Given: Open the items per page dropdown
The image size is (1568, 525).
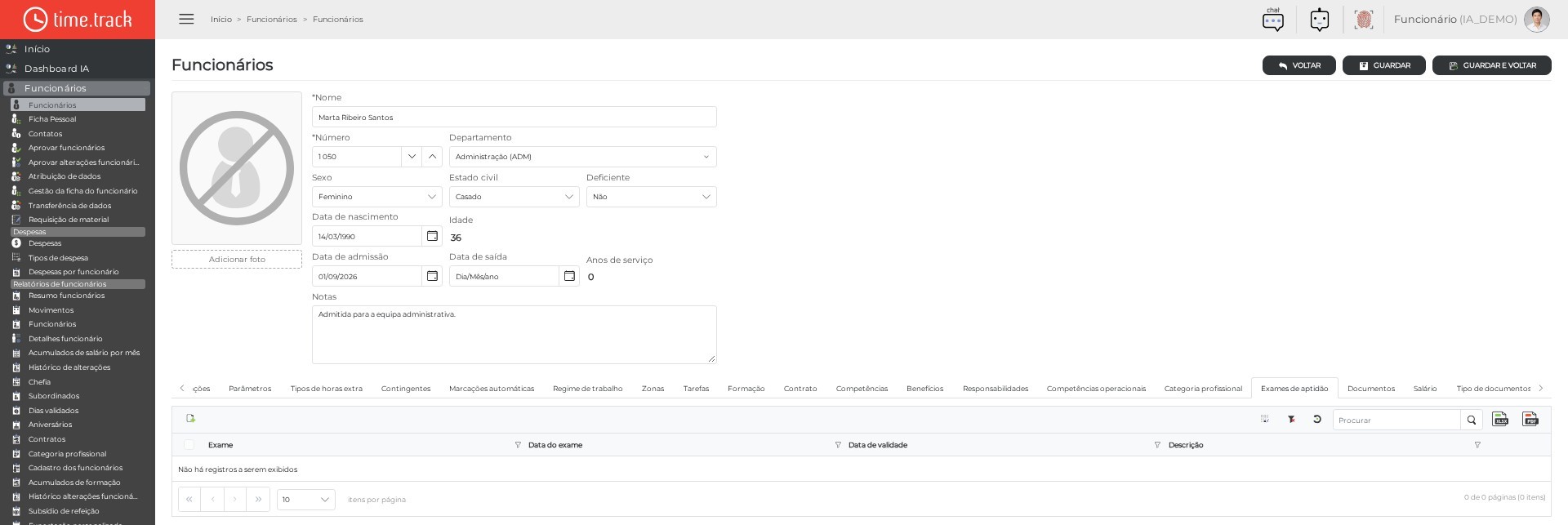Looking at the screenshot, I should tap(306, 500).
